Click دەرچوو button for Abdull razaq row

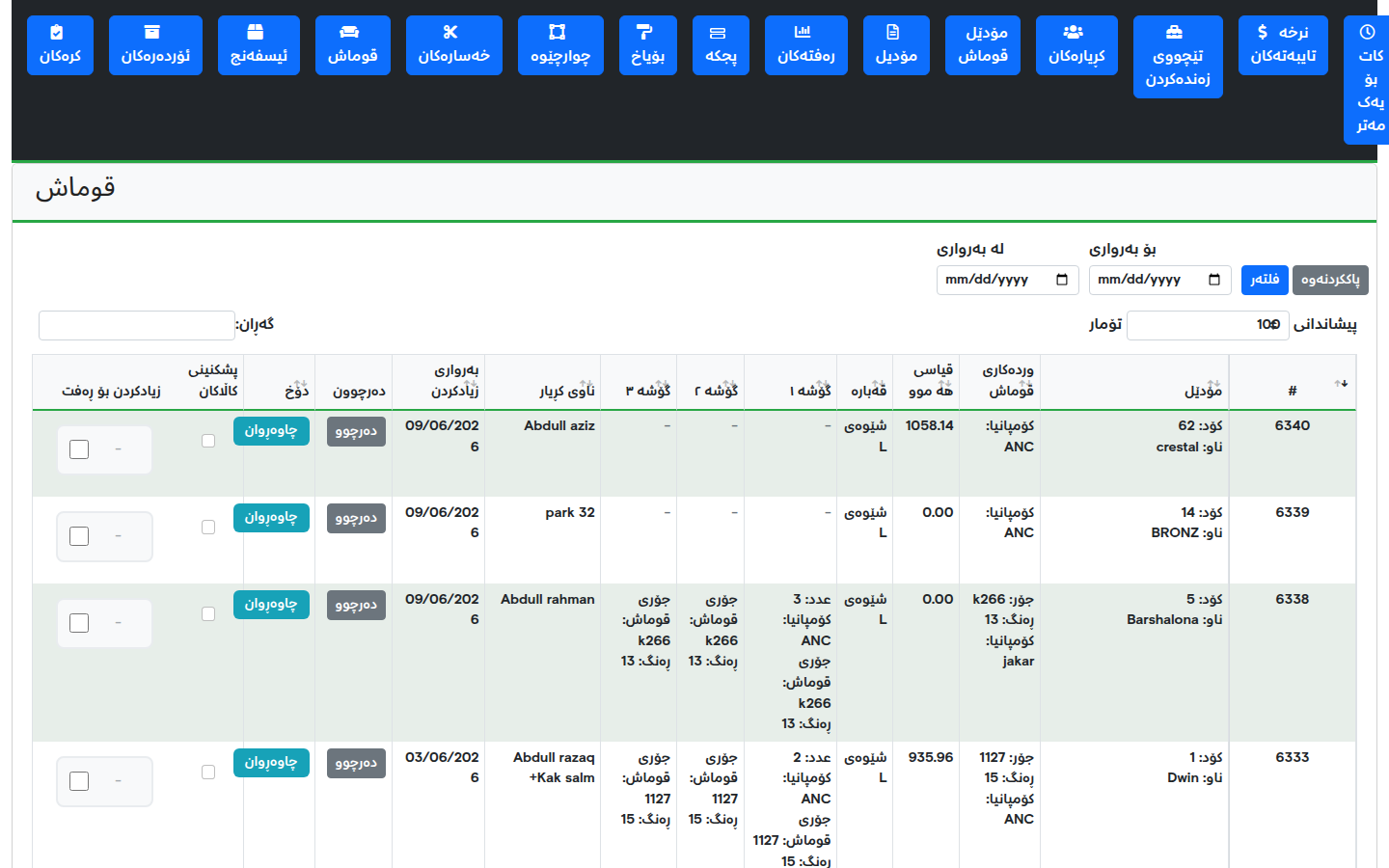[356, 763]
